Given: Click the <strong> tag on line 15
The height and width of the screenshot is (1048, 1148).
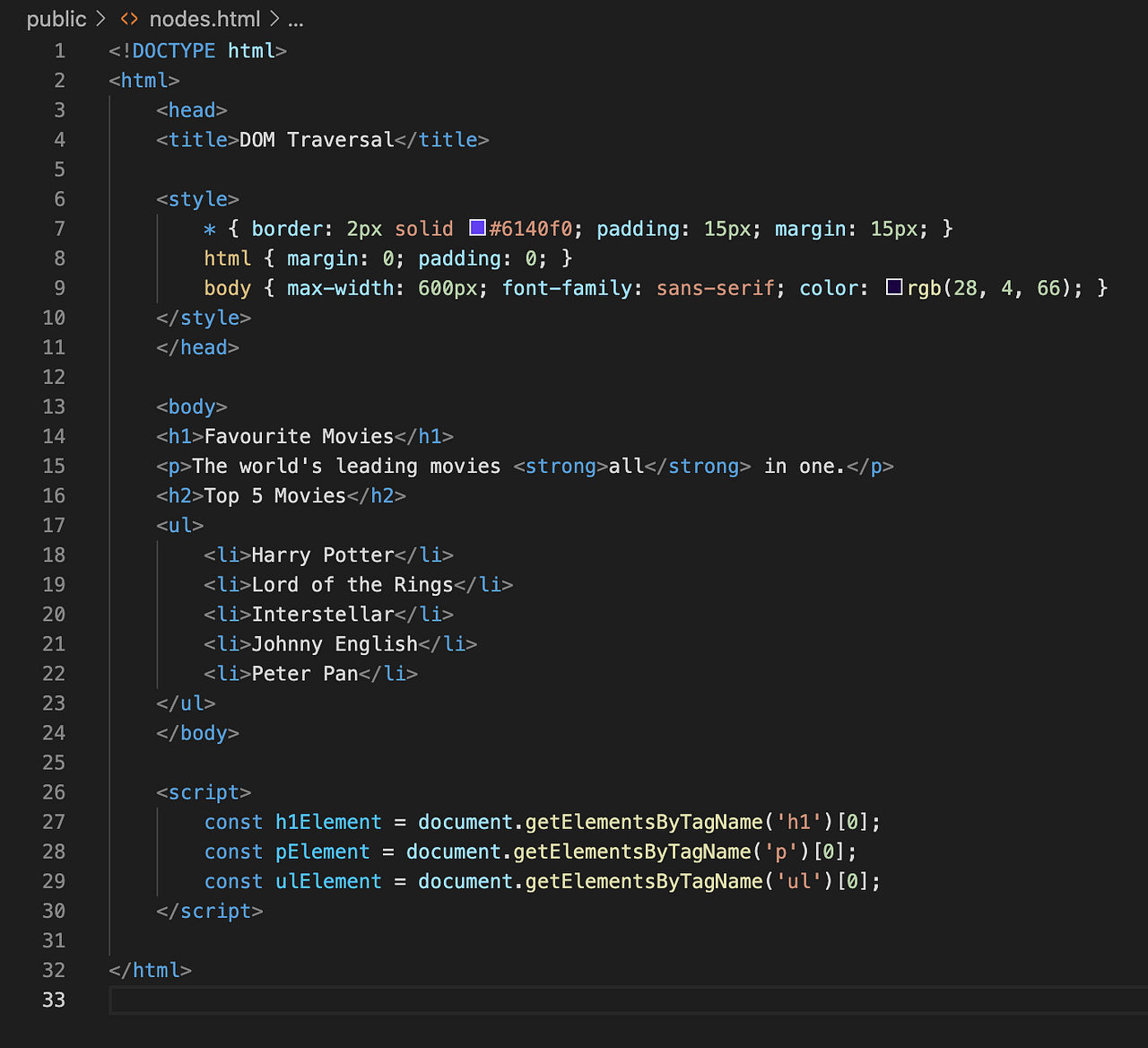Looking at the screenshot, I should tap(560, 466).
